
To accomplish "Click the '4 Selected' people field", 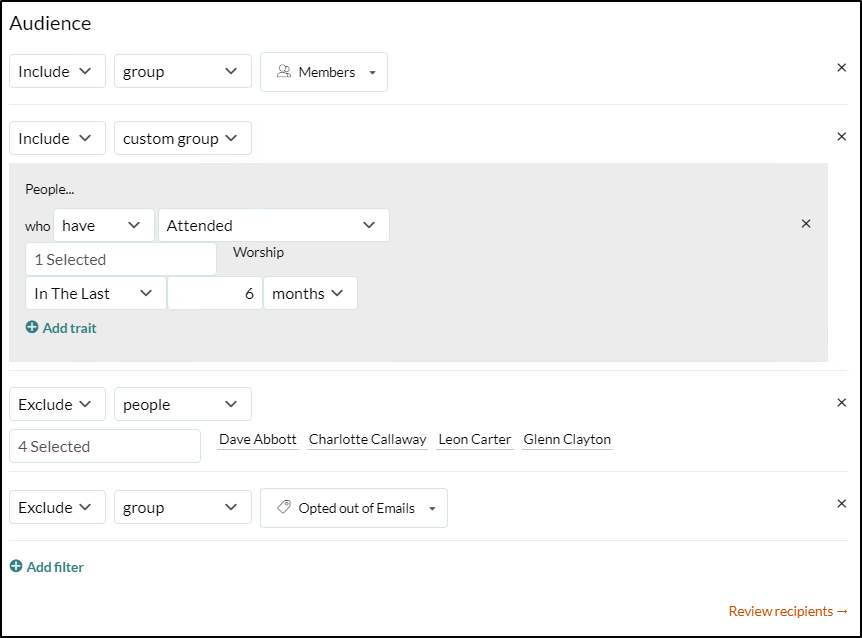I will [x=105, y=446].
